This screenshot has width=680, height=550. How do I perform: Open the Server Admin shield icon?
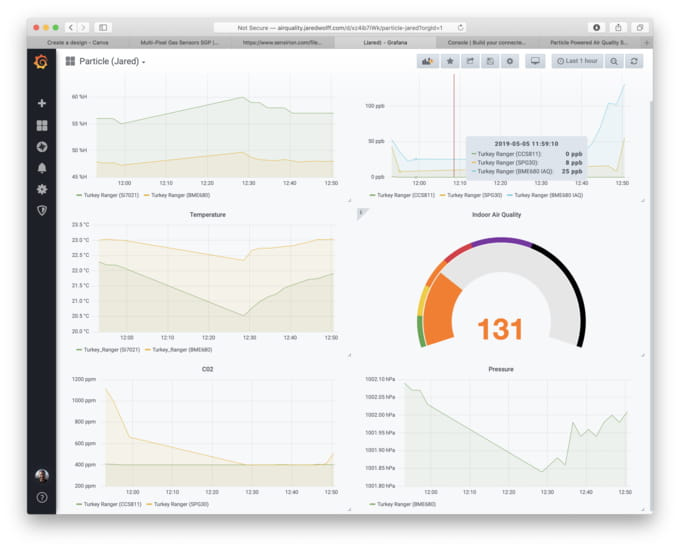pyautogui.click(x=42, y=210)
